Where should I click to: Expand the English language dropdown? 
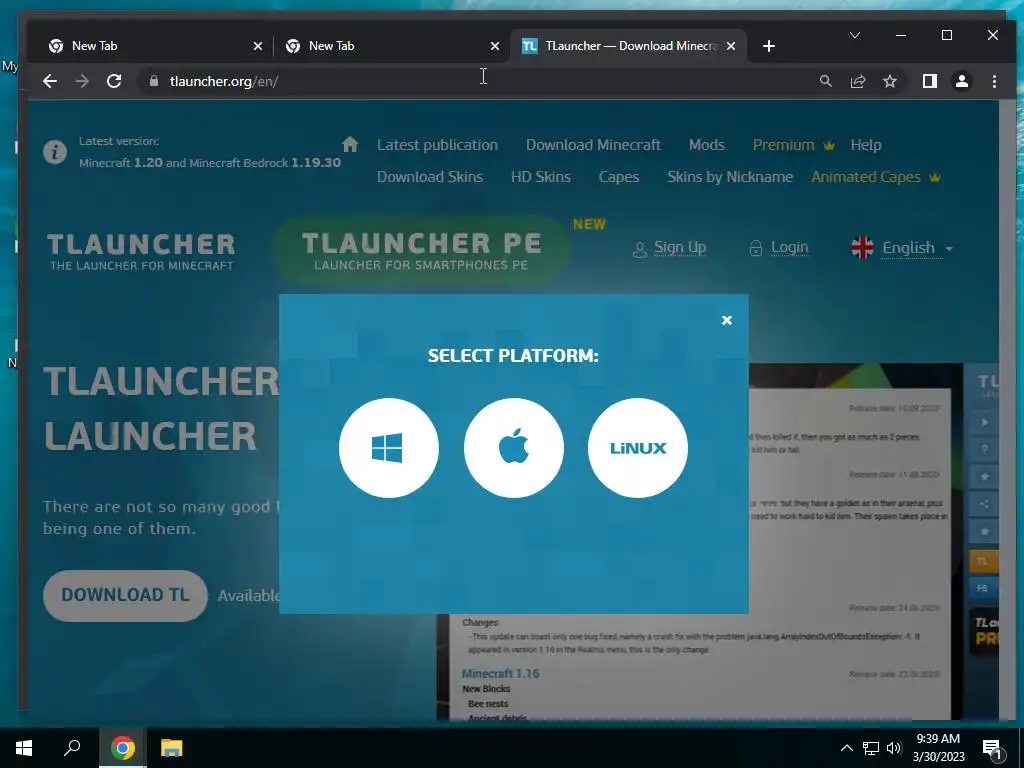pos(902,248)
